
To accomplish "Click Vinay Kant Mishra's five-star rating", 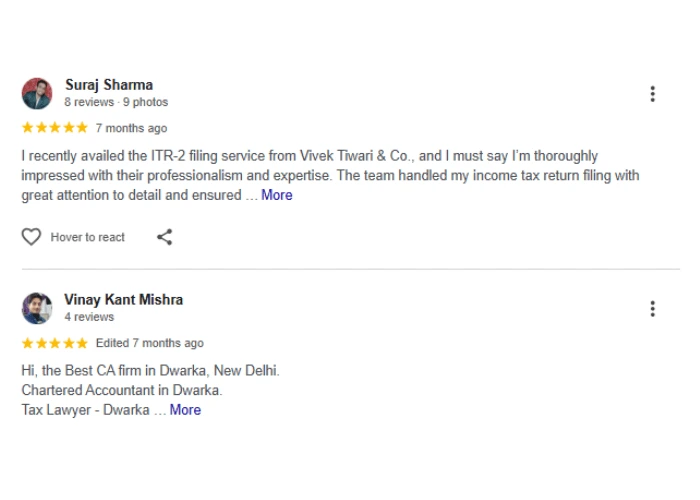I will click(x=54, y=343).
